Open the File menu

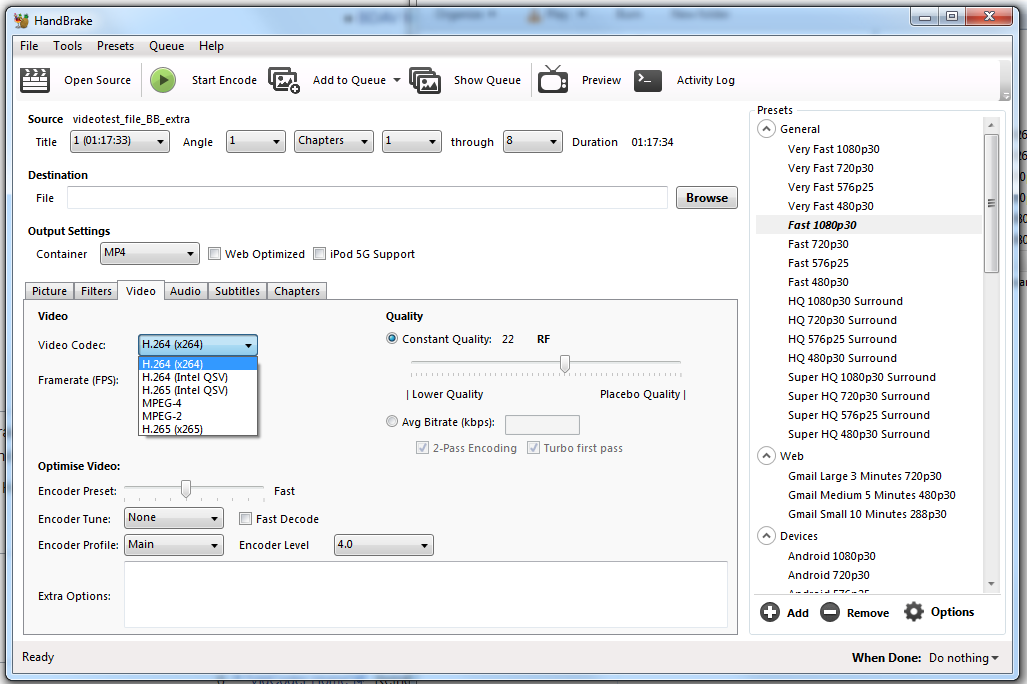[29, 46]
